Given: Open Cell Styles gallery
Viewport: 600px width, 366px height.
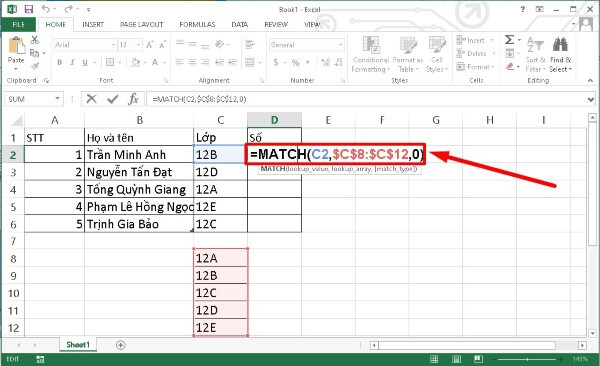Looking at the screenshot, I should click(x=436, y=54).
